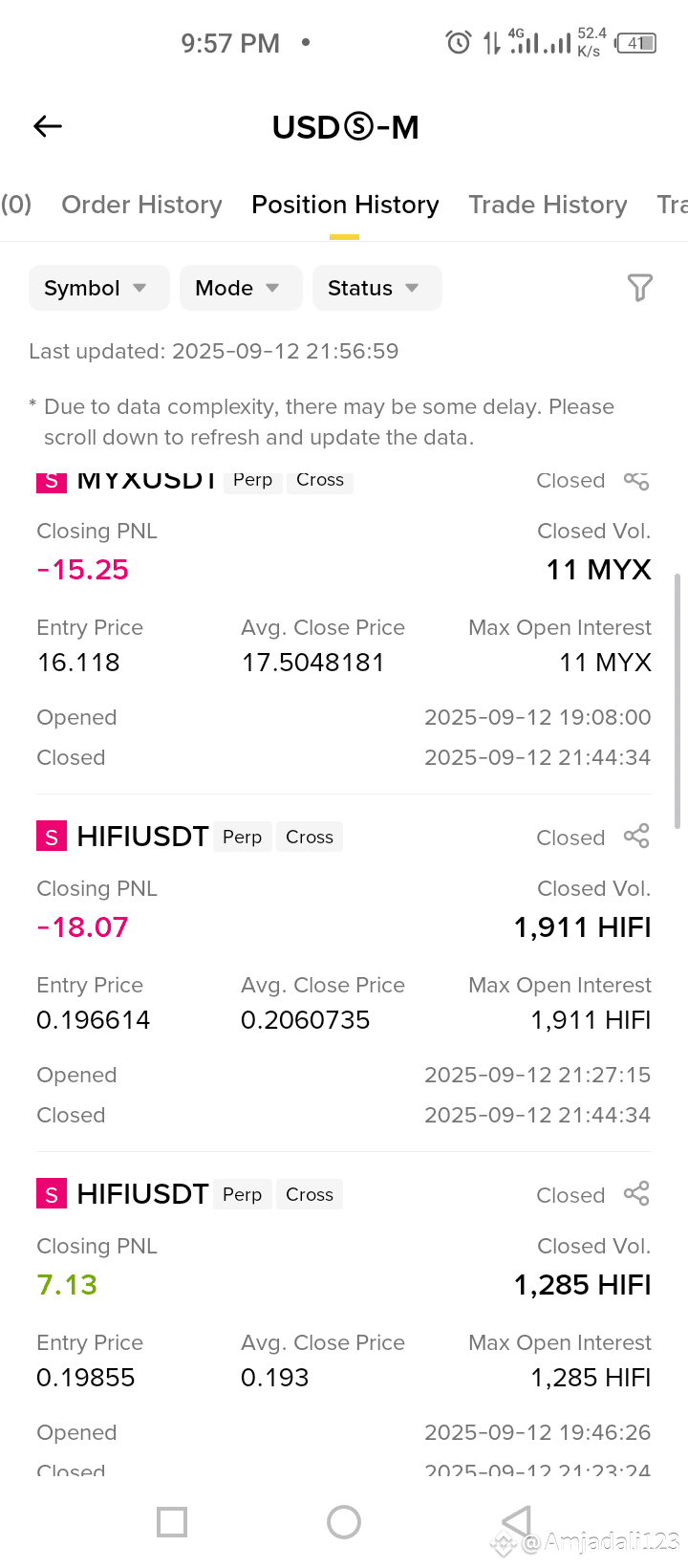Switch to the Order History tab
The height and width of the screenshot is (1568, 688).
141,205
